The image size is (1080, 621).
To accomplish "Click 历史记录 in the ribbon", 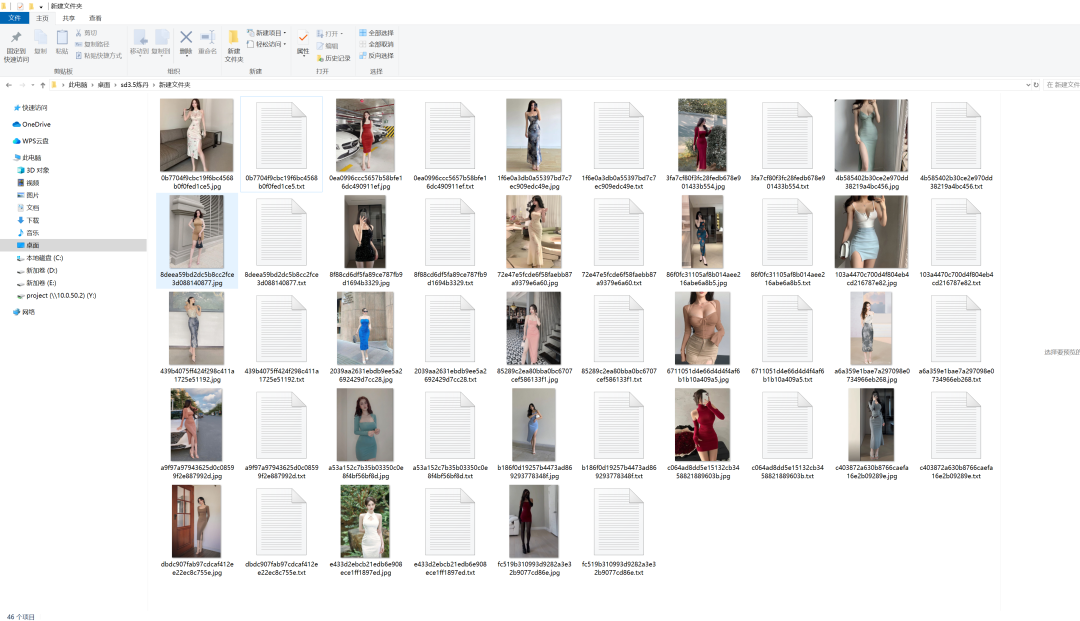I will click(x=333, y=59).
